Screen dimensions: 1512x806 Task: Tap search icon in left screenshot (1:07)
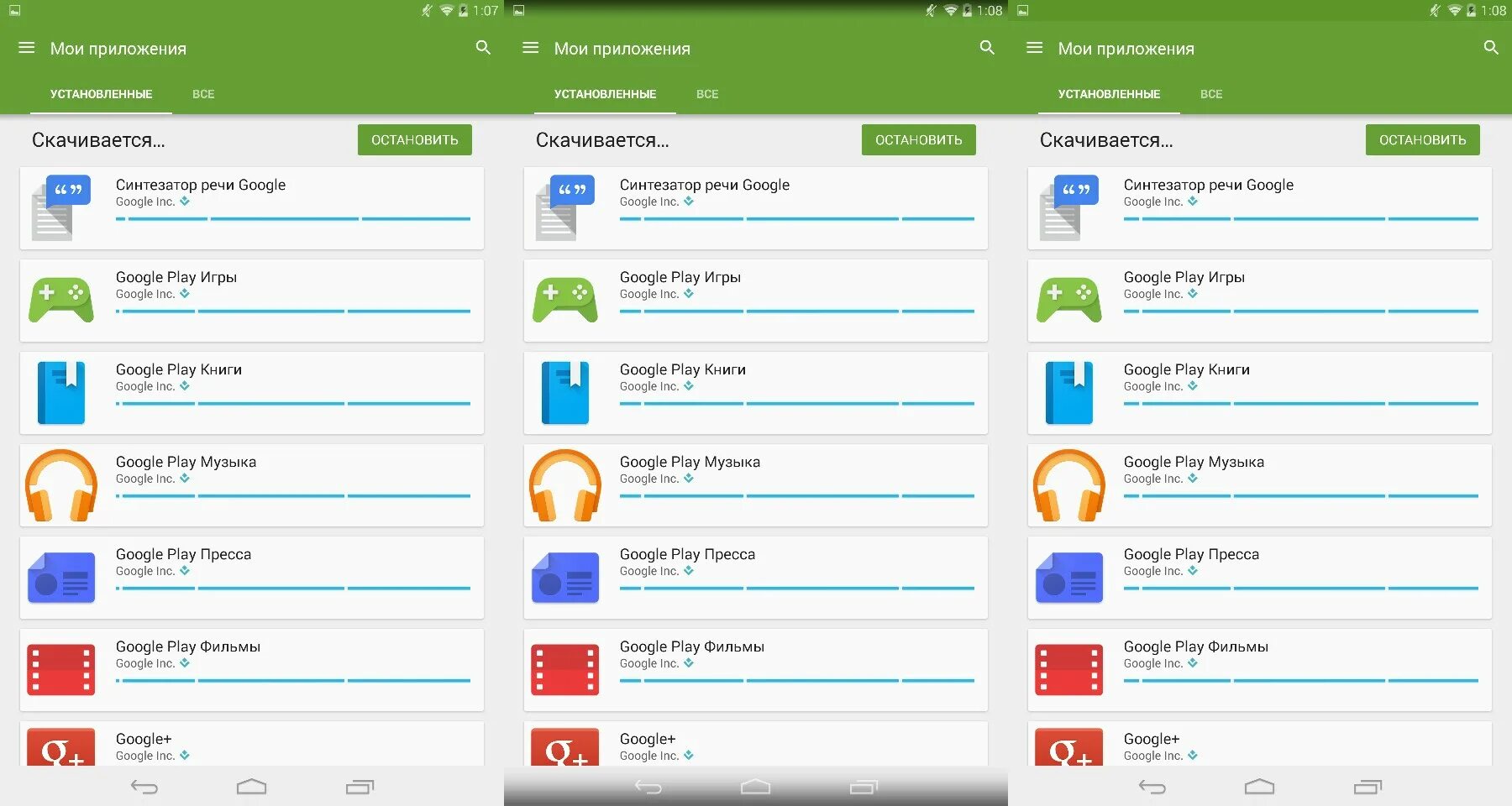click(x=483, y=48)
